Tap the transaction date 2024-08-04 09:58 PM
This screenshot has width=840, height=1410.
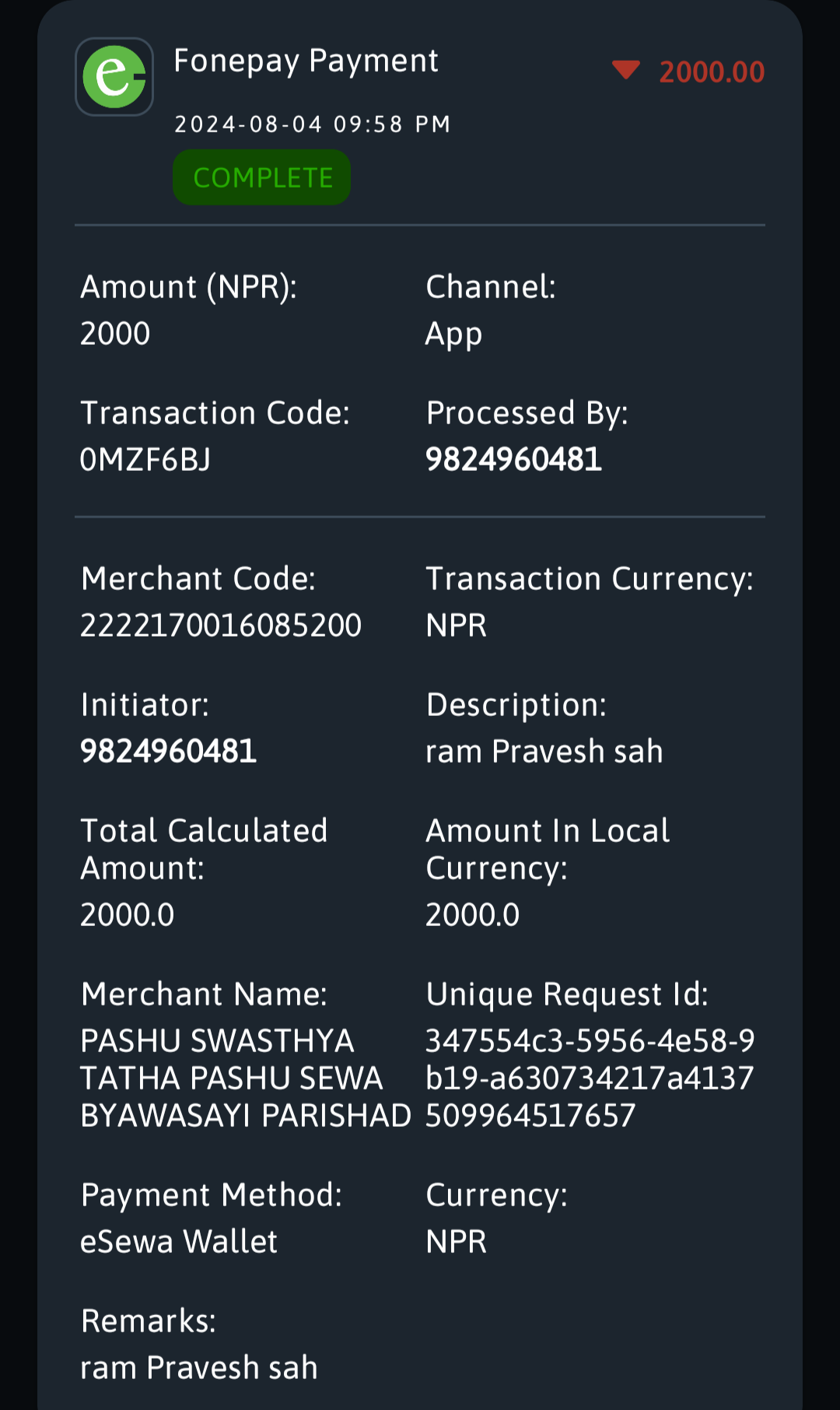click(313, 125)
